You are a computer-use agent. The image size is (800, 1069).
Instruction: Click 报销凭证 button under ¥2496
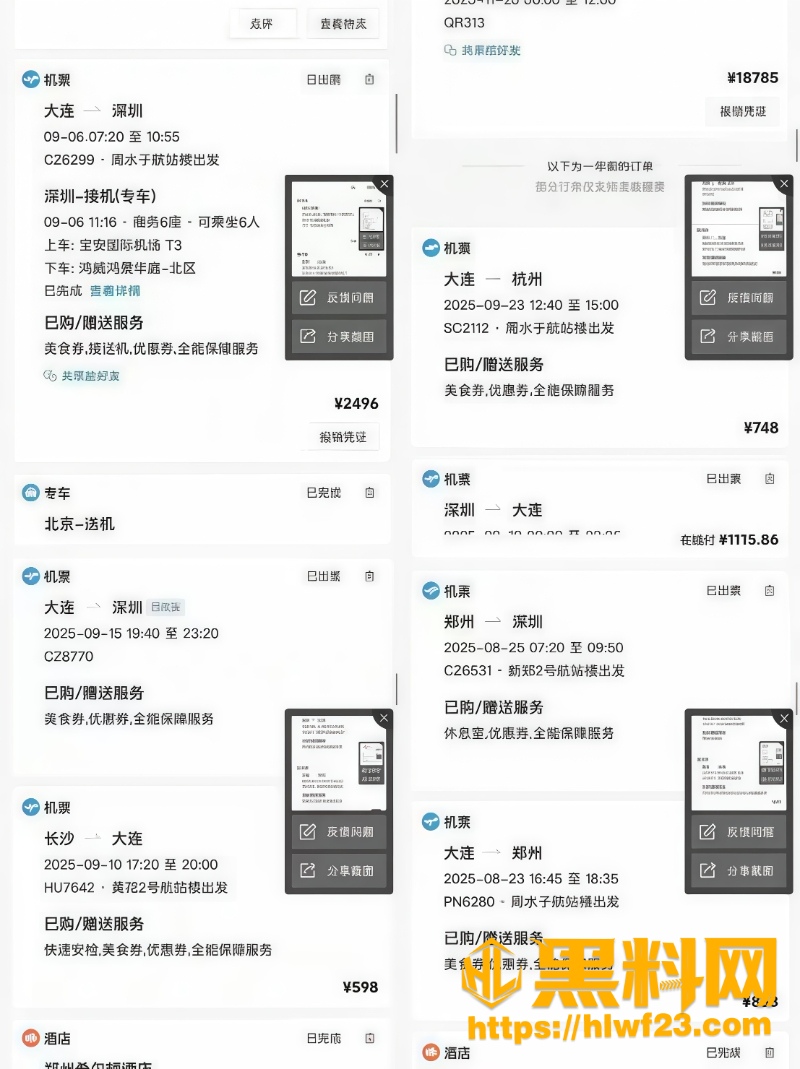(x=343, y=437)
